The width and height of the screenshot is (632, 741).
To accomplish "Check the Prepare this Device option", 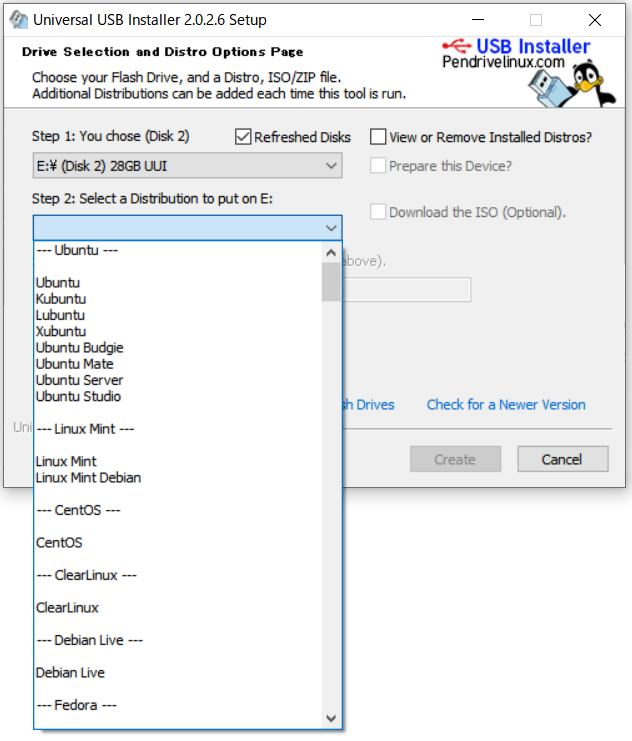I will (x=378, y=166).
